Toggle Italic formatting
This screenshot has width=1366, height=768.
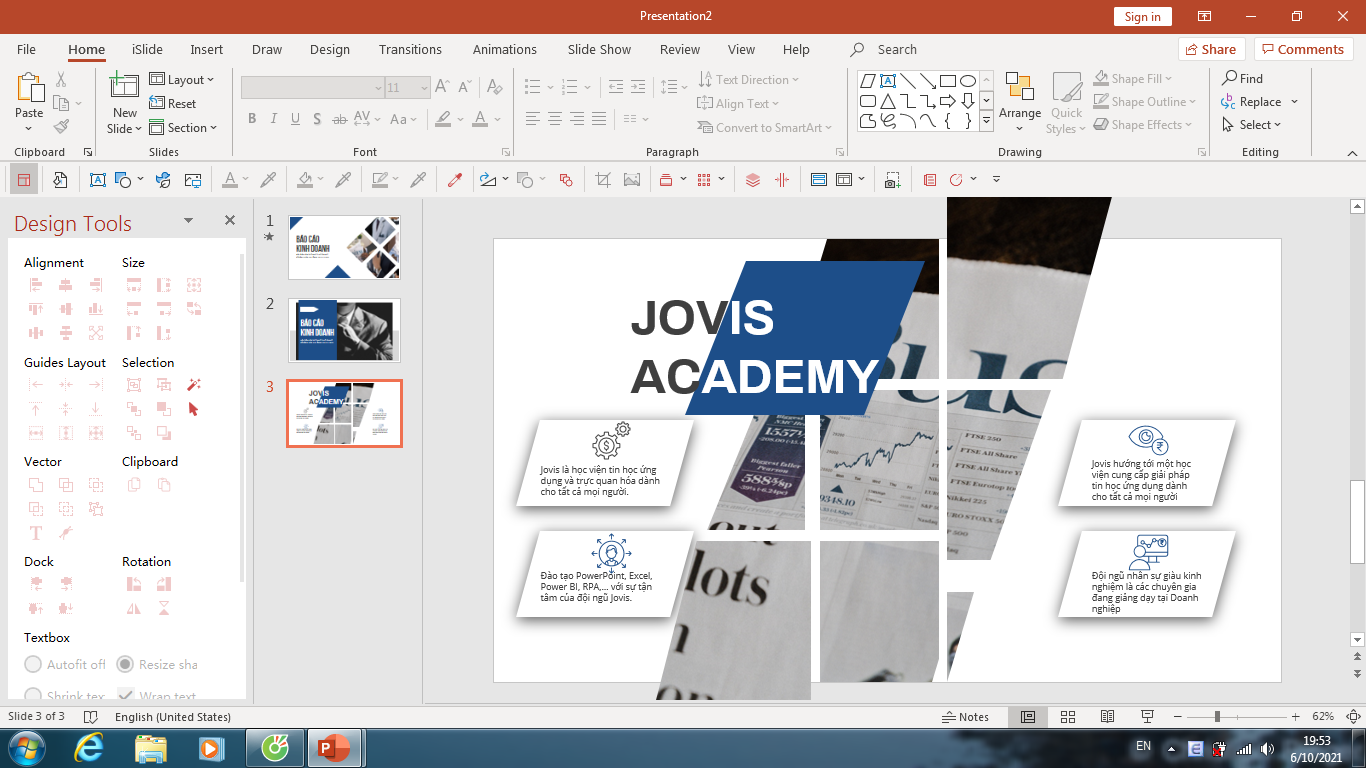tap(274, 119)
